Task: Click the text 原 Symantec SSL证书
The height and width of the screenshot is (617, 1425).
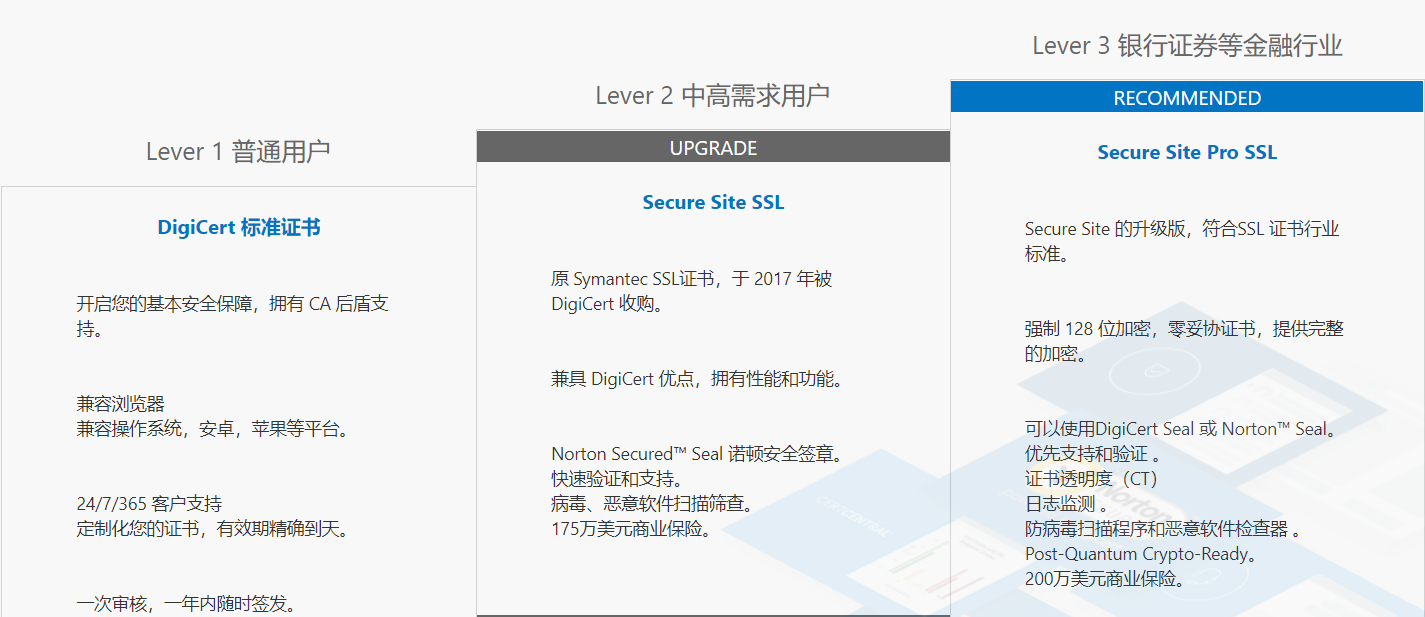Action: (633, 279)
